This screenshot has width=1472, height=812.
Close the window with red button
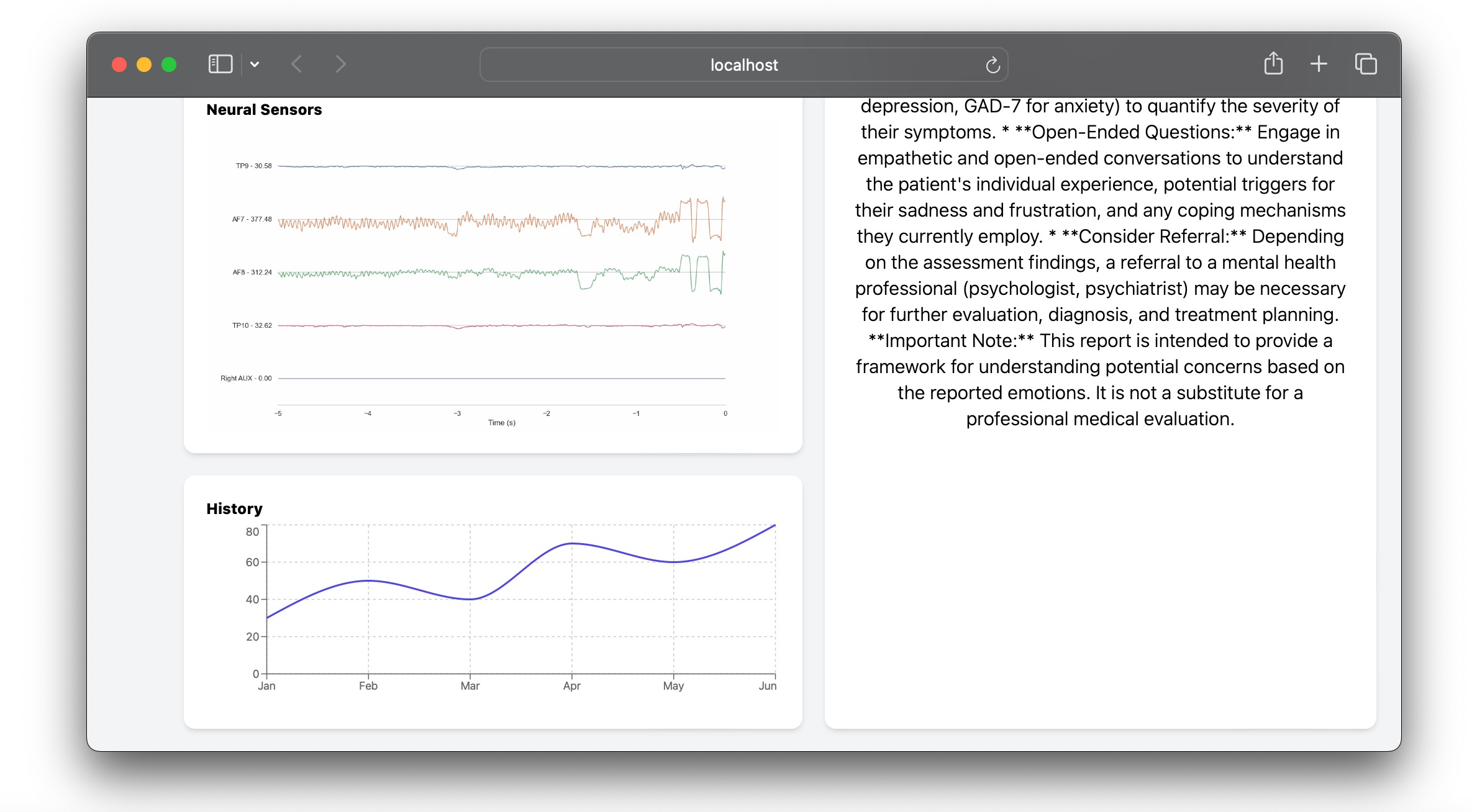coord(119,65)
